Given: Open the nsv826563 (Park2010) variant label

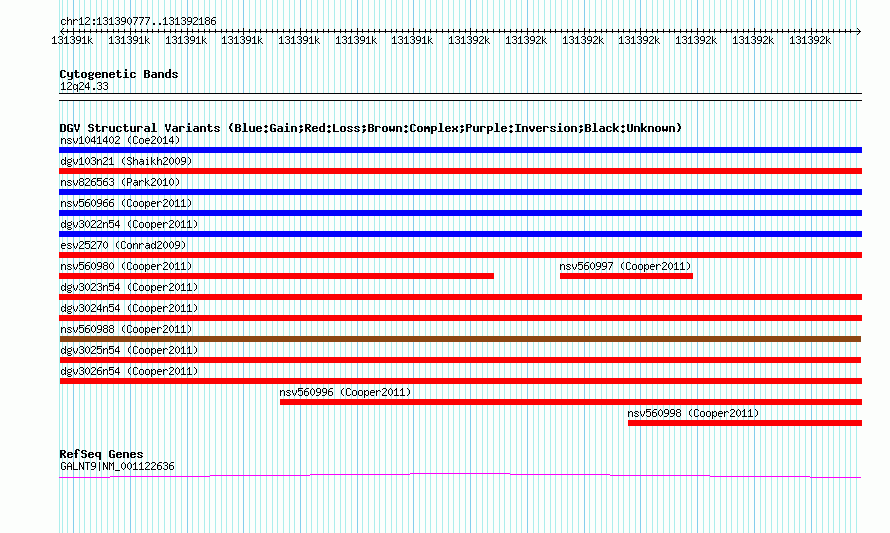Looking at the screenshot, I should click(120, 182).
